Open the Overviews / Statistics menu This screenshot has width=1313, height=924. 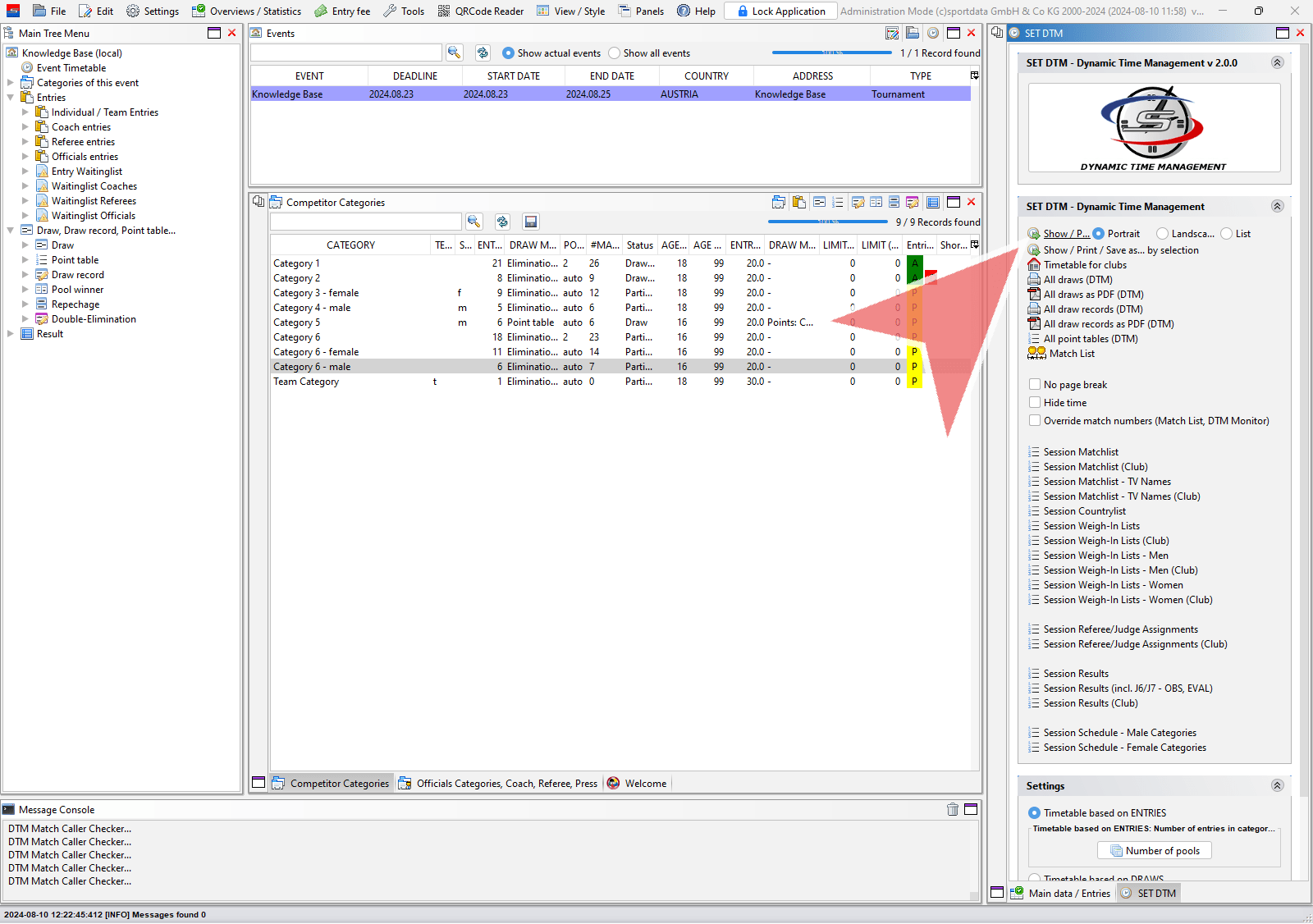tap(246, 11)
